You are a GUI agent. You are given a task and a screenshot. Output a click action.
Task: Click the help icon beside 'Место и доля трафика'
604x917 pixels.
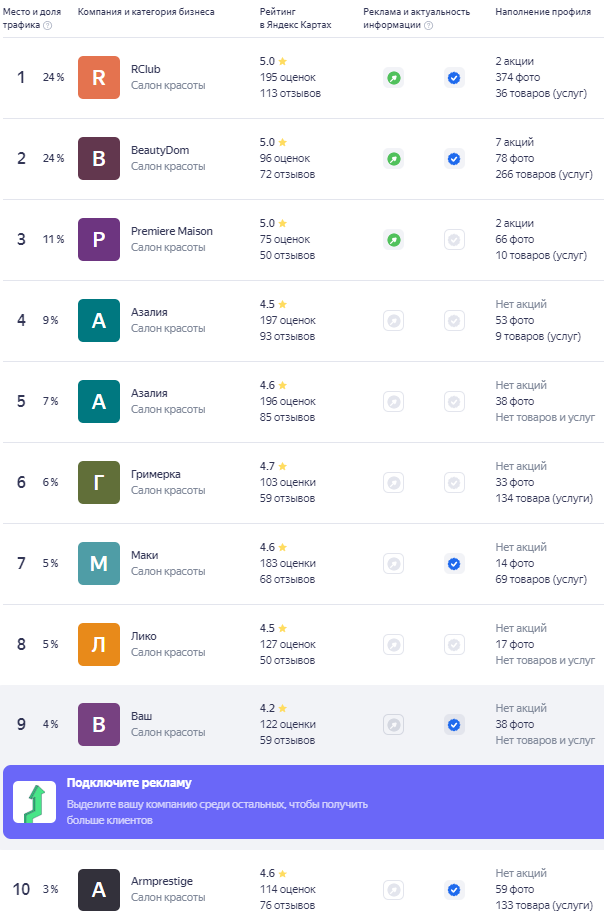pyautogui.click(x=48, y=25)
